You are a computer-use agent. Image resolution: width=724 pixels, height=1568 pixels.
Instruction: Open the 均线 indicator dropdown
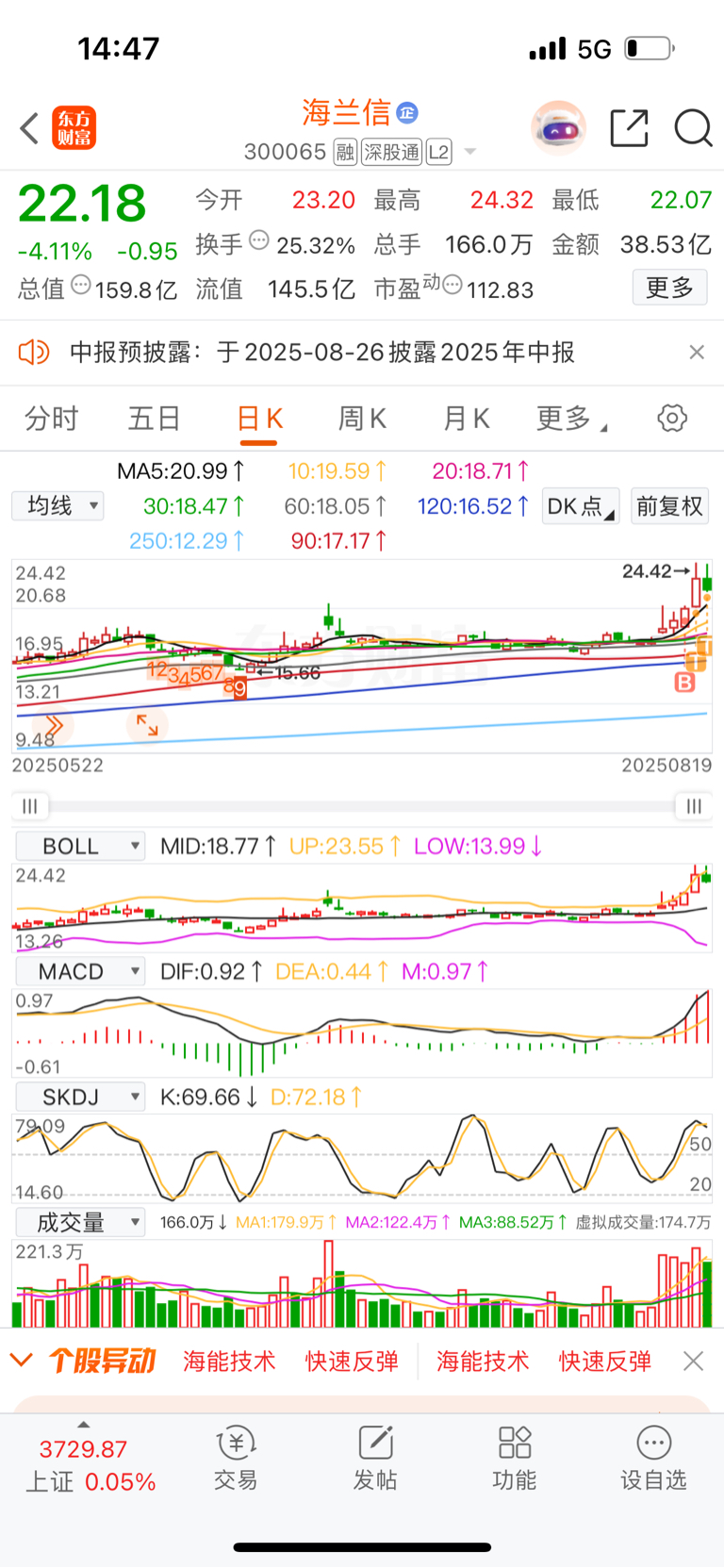click(58, 506)
